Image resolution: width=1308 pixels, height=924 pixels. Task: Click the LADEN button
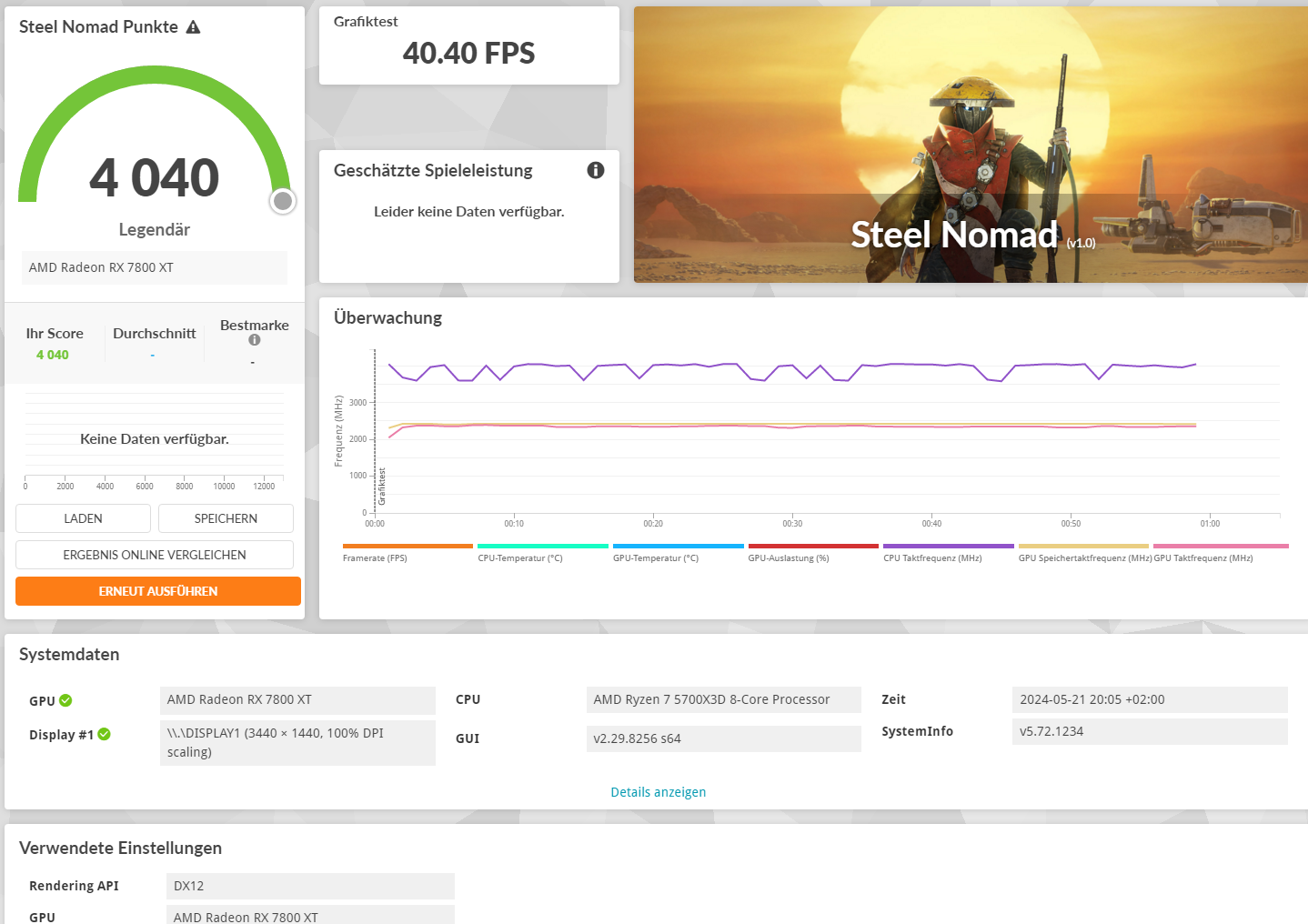coord(83,518)
